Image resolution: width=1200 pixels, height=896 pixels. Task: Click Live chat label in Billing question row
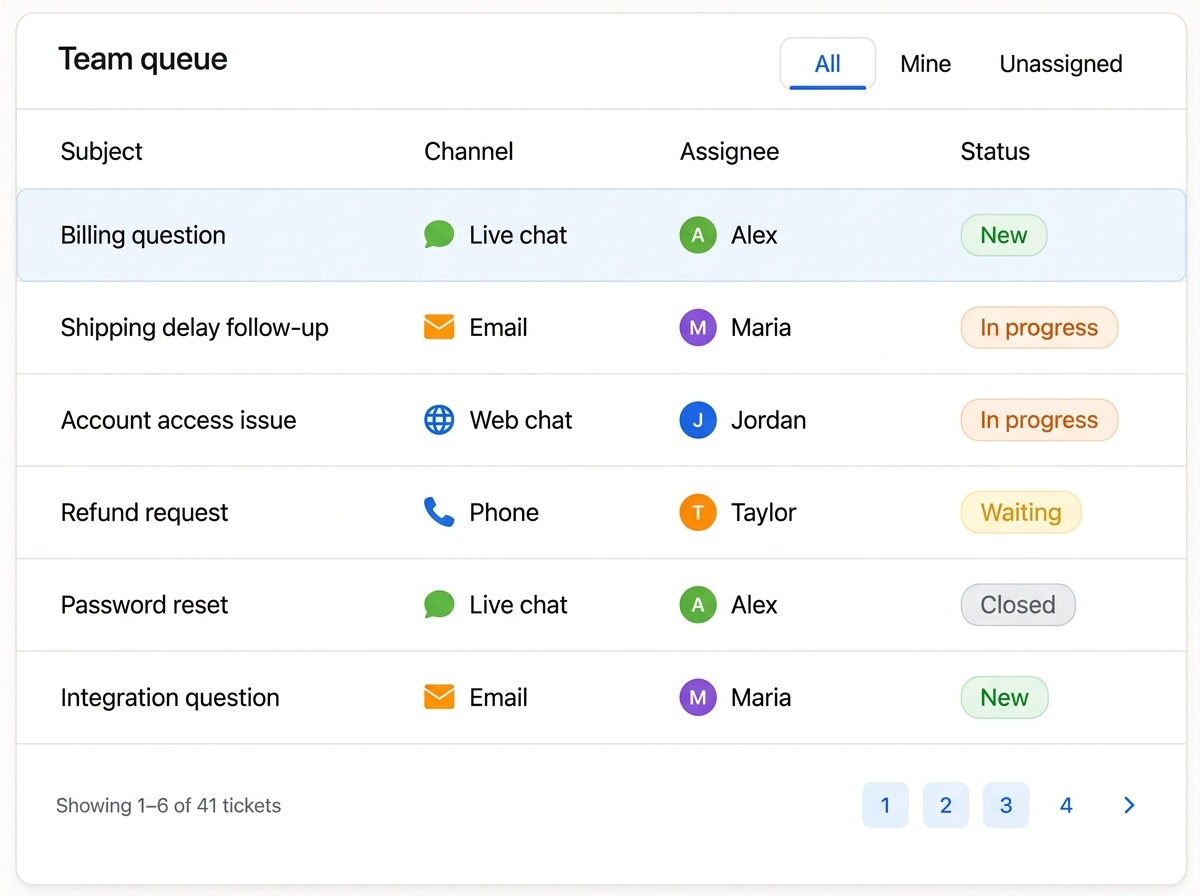pos(518,235)
